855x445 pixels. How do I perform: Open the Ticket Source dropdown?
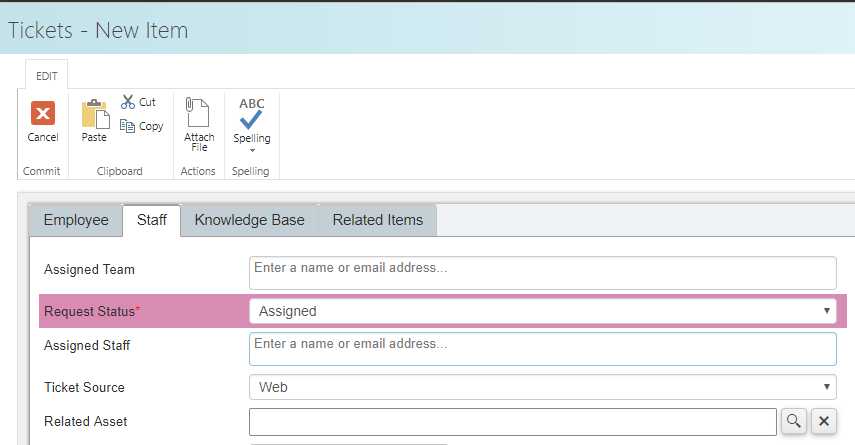click(x=543, y=387)
